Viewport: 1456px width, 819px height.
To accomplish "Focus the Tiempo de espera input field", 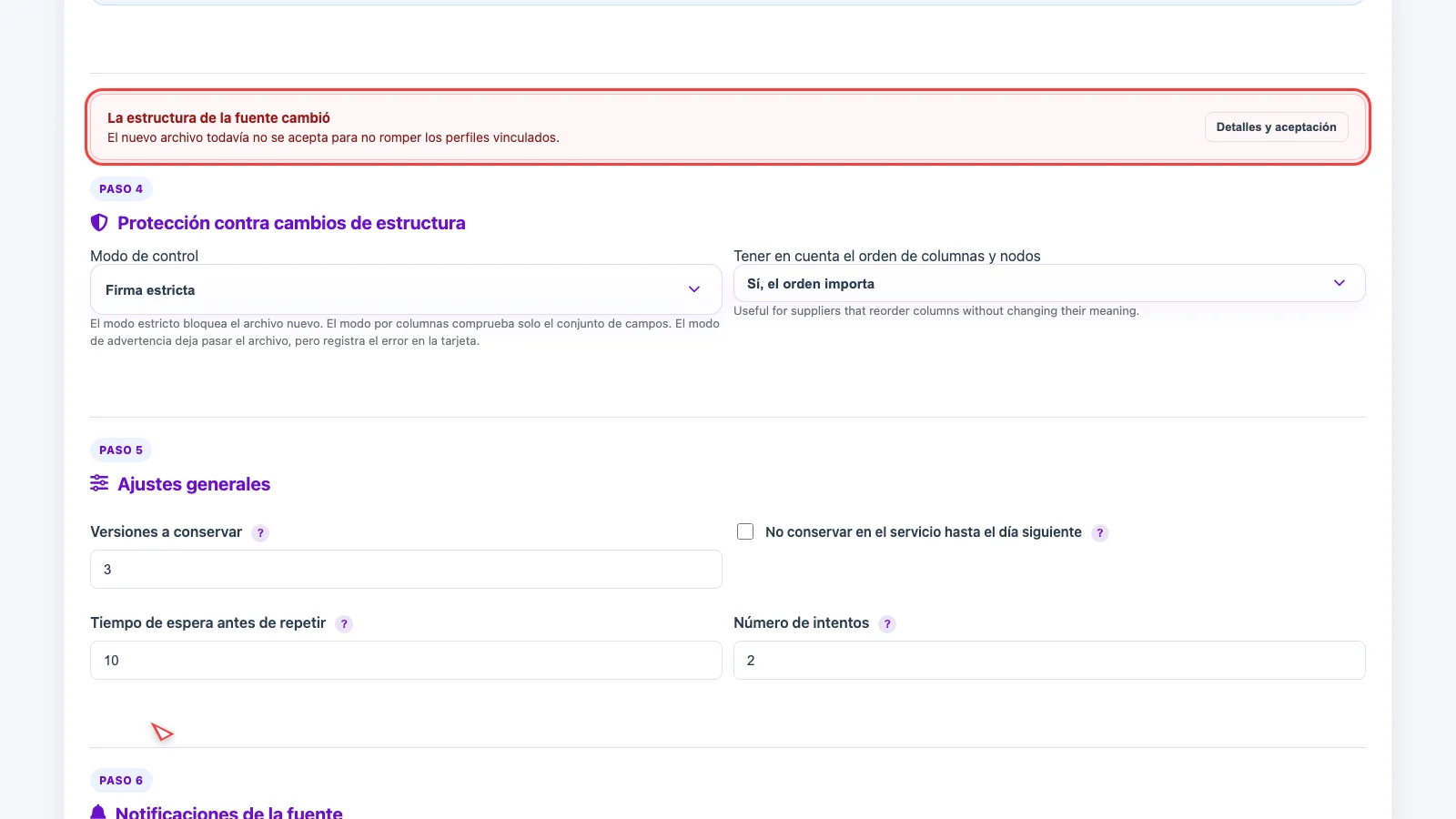I will (406, 660).
